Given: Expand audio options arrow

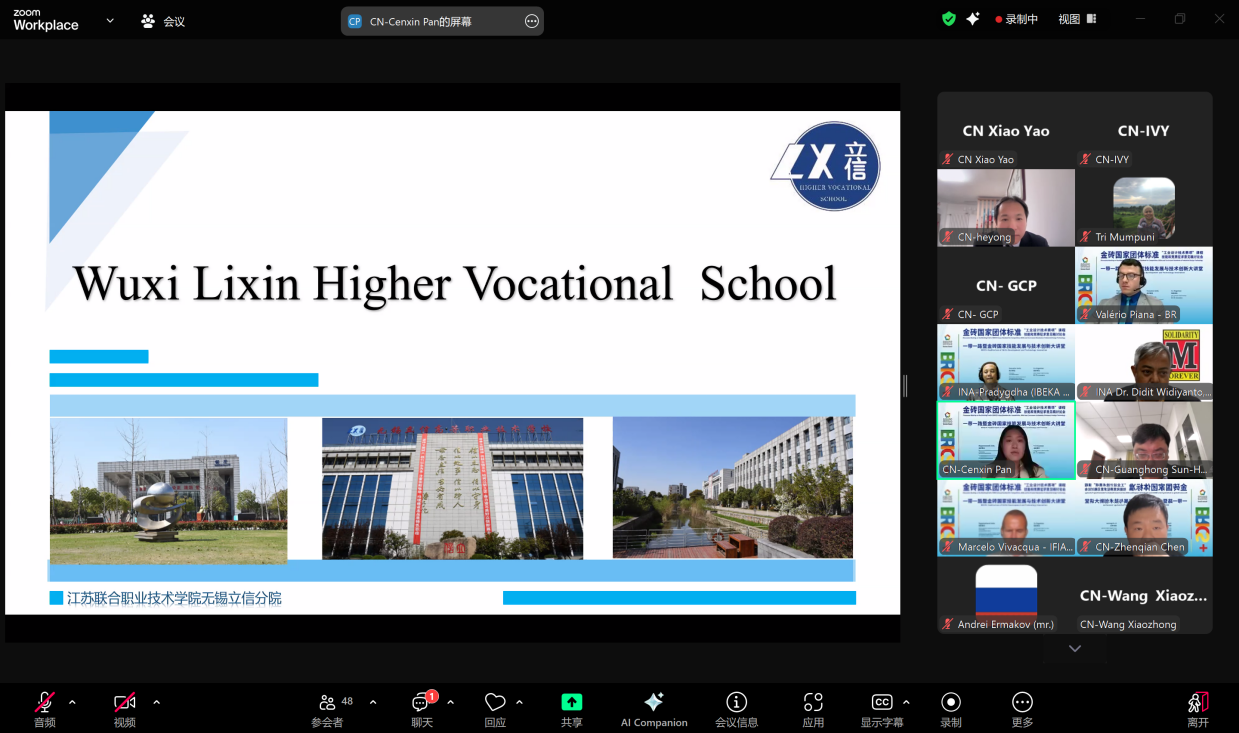Looking at the screenshot, I should (72, 702).
